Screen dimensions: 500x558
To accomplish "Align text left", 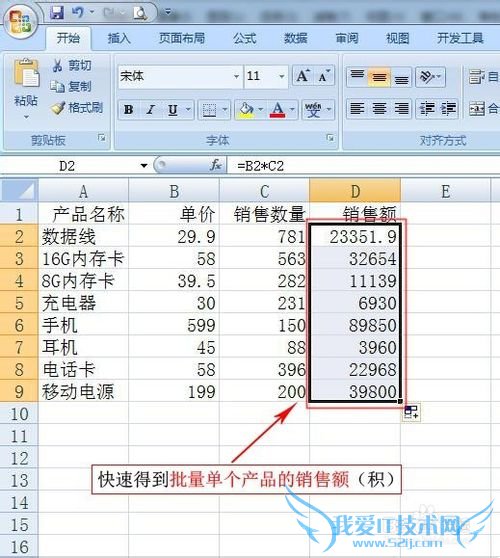I will [x=357, y=109].
